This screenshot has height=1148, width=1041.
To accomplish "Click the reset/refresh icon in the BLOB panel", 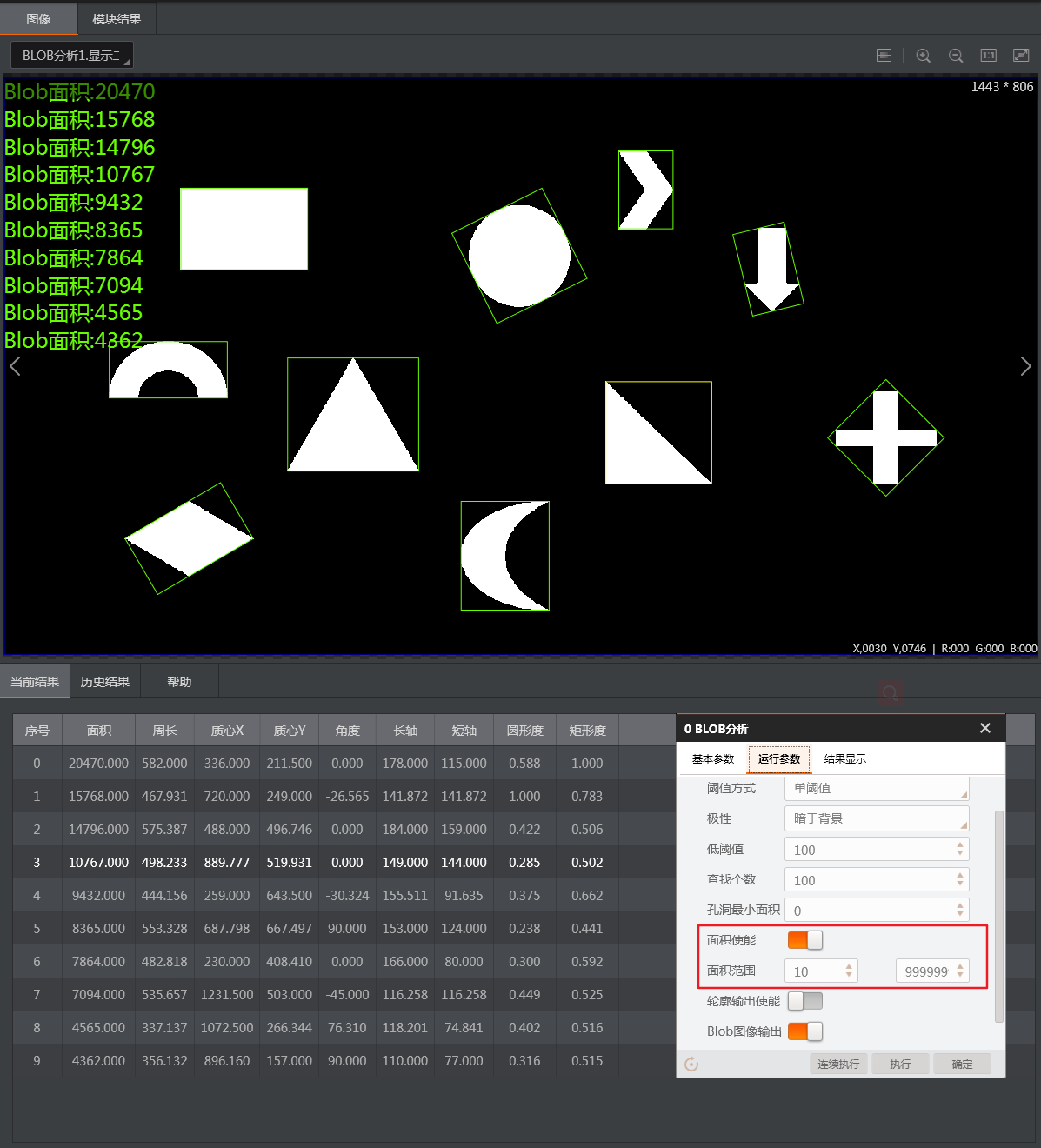I will pyautogui.click(x=691, y=1063).
